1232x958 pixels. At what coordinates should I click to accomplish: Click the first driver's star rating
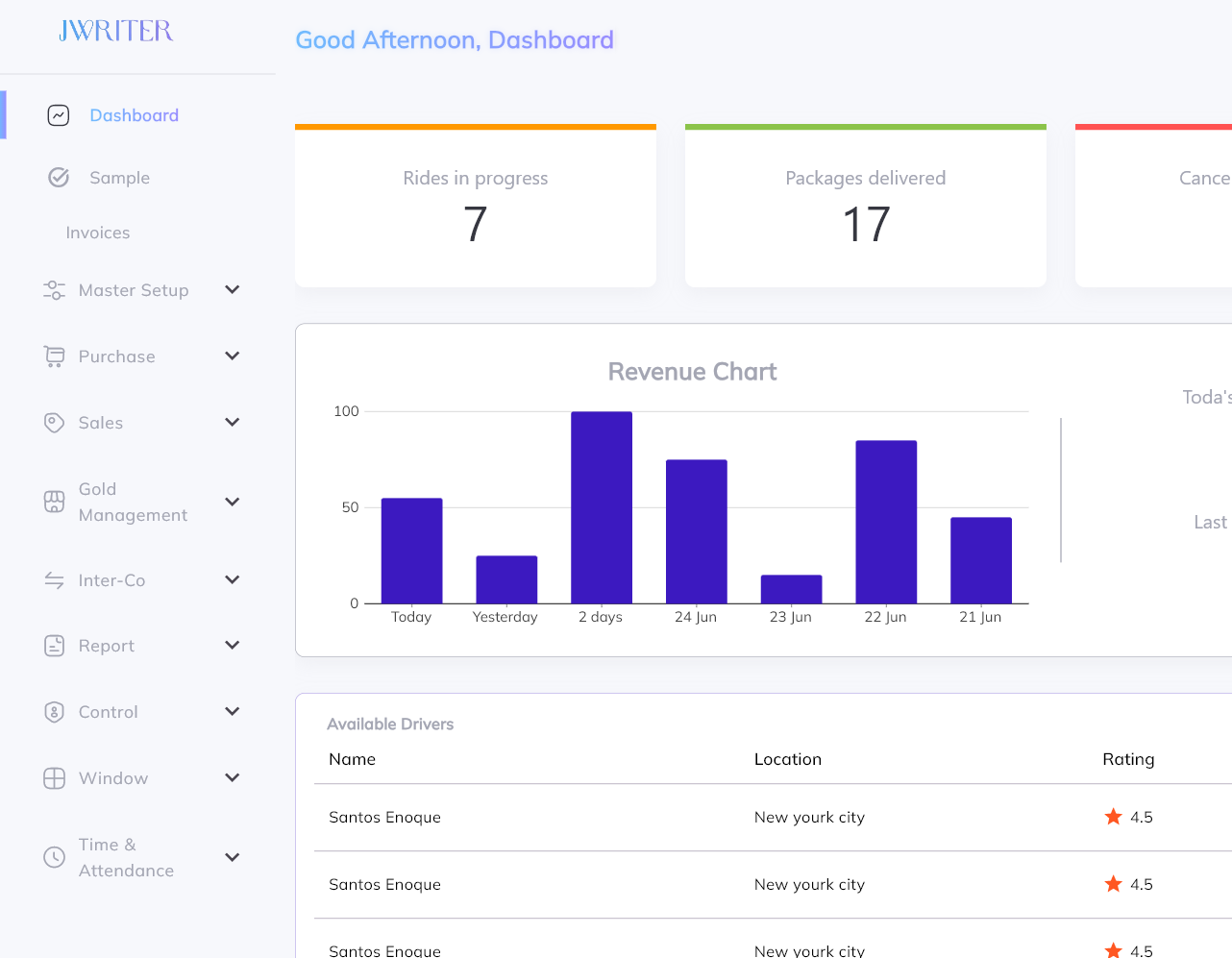point(1113,817)
